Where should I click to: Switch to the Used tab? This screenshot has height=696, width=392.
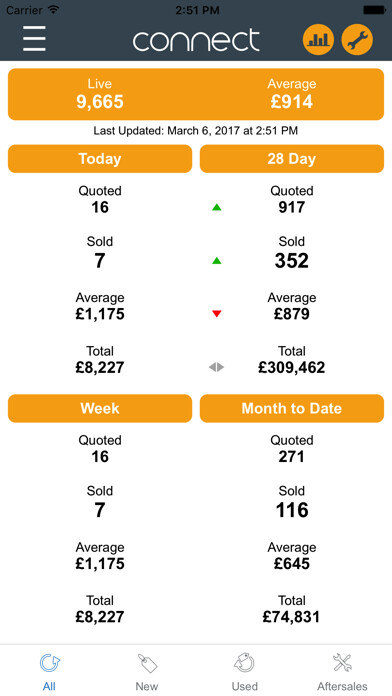tap(245, 672)
